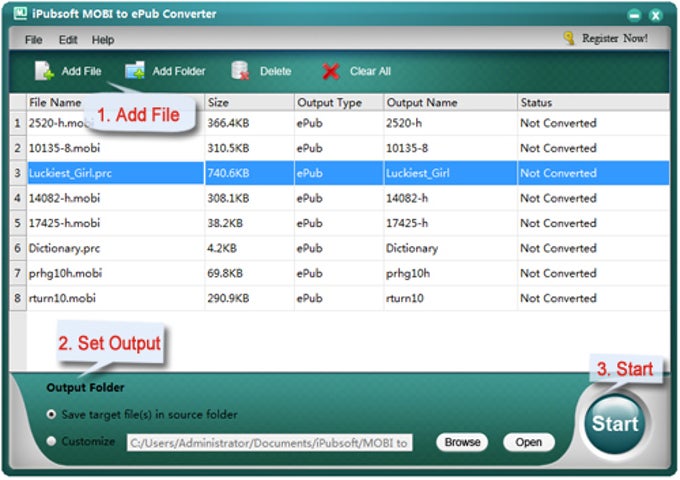
Task: Select the rturn10.mobi file name
Action: tap(62, 298)
